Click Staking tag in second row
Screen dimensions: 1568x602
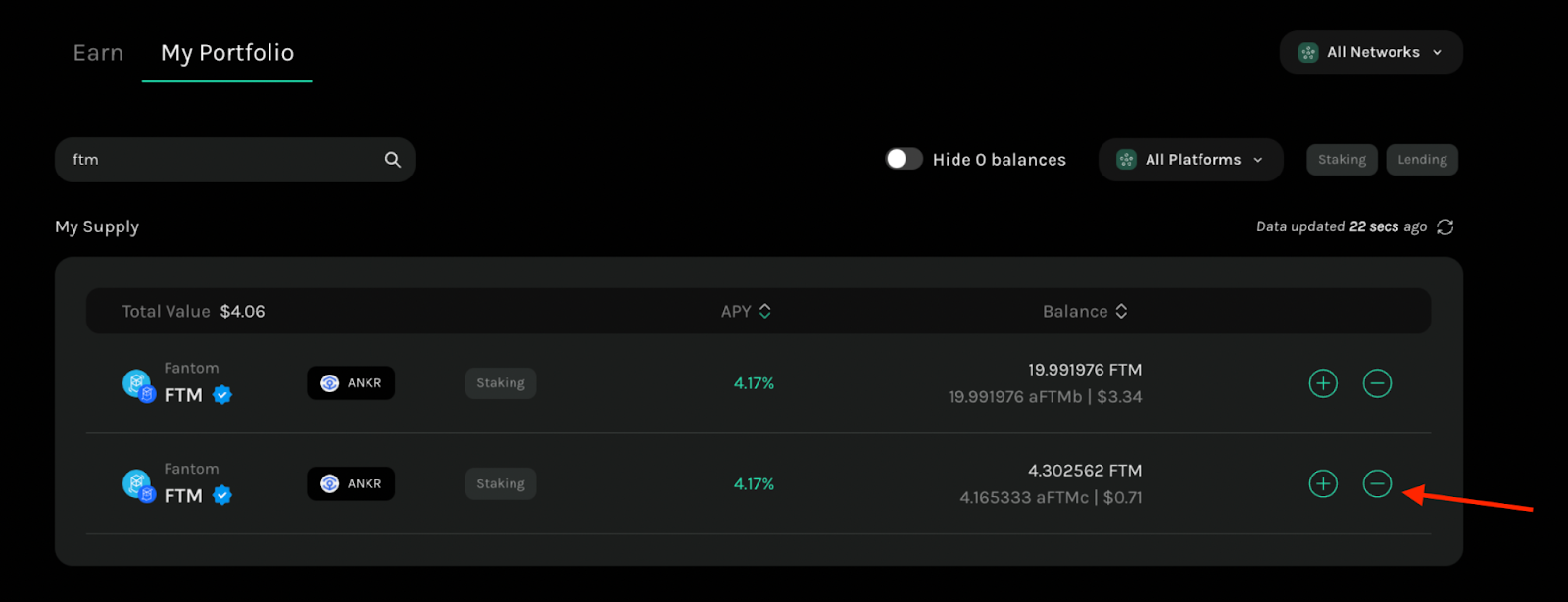coord(501,484)
